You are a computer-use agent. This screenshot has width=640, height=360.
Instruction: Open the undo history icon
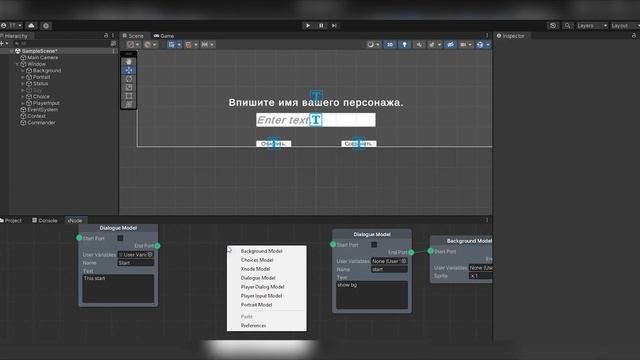point(553,26)
